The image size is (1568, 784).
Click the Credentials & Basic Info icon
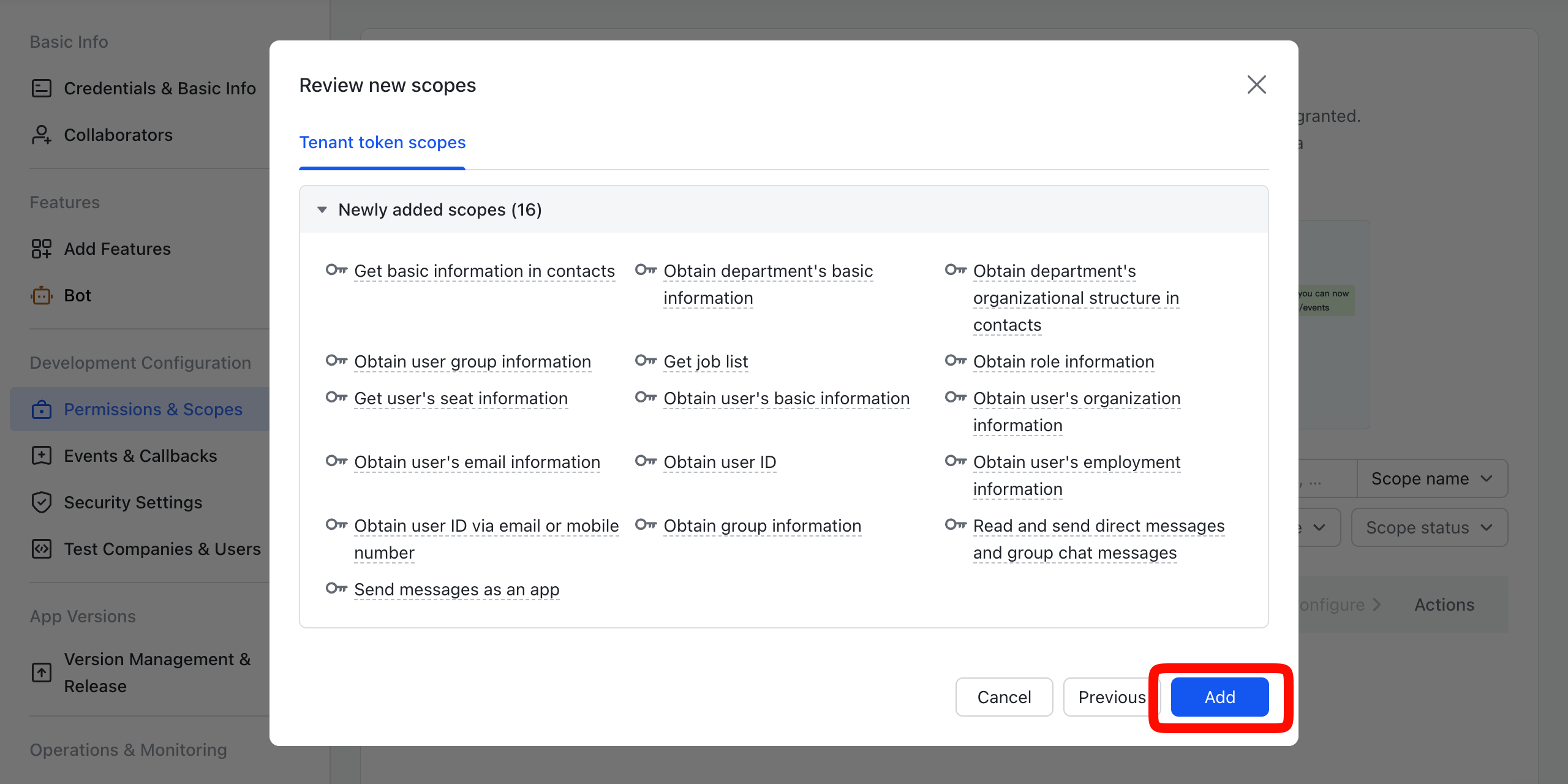pyautogui.click(x=41, y=88)
